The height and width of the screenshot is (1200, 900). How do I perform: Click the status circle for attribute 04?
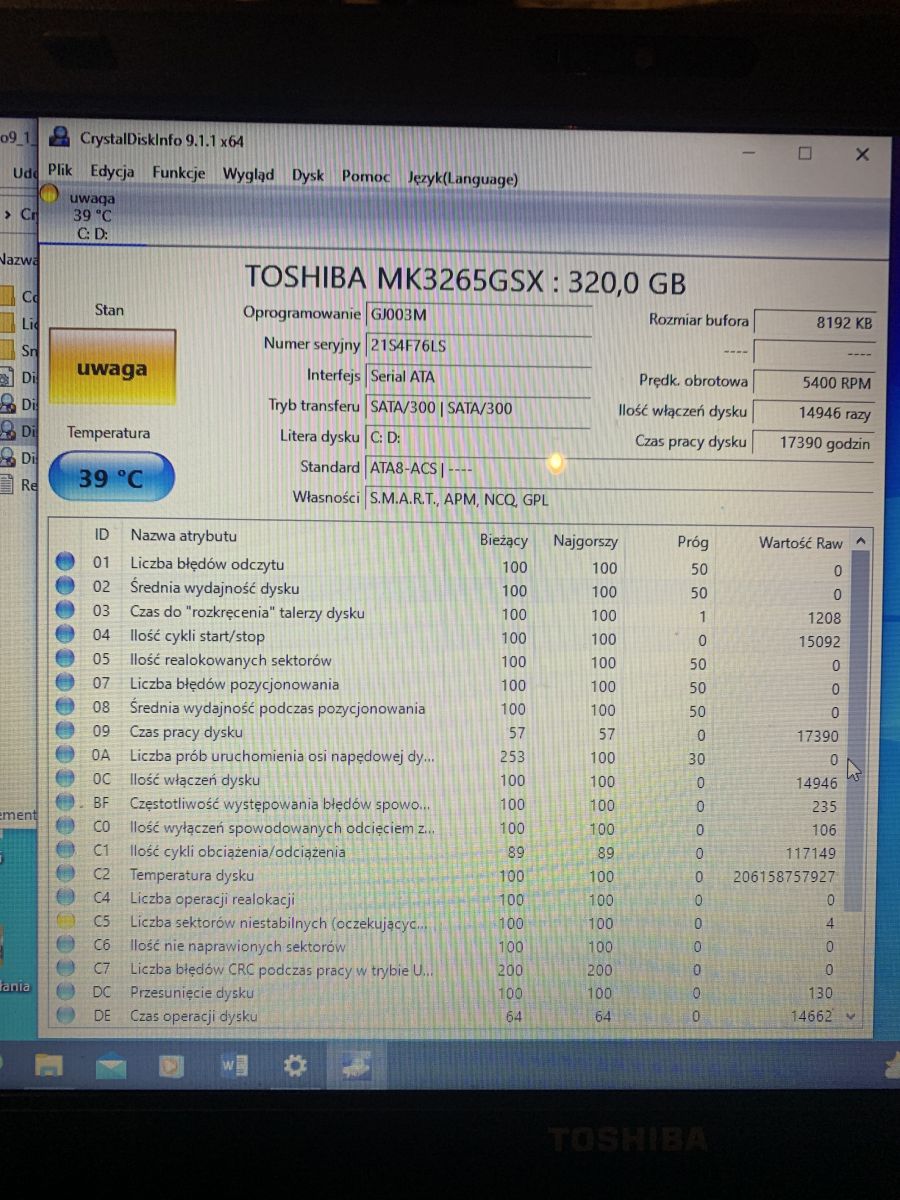65,635
